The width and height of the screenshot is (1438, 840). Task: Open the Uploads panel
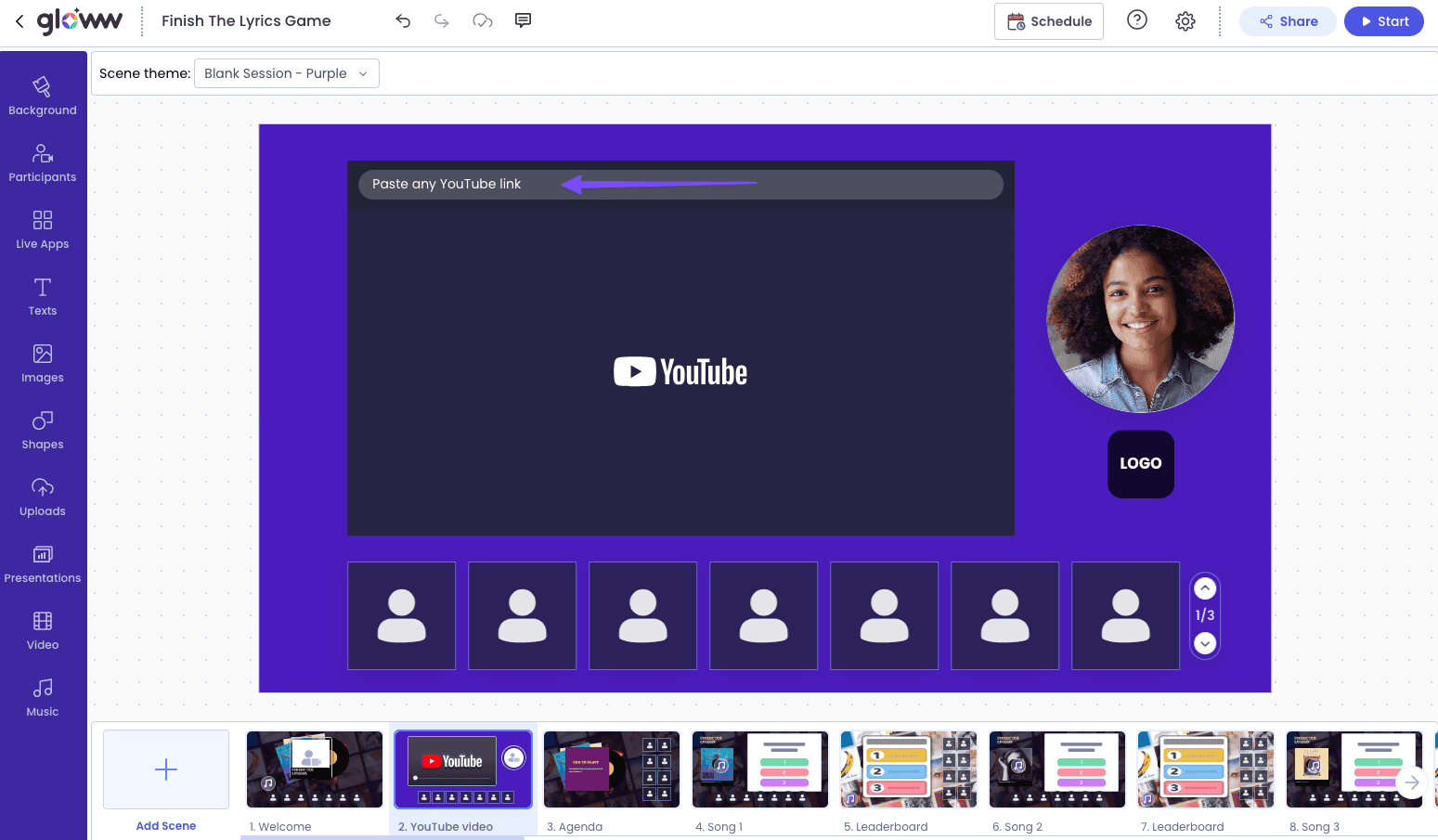pos(43,497)
